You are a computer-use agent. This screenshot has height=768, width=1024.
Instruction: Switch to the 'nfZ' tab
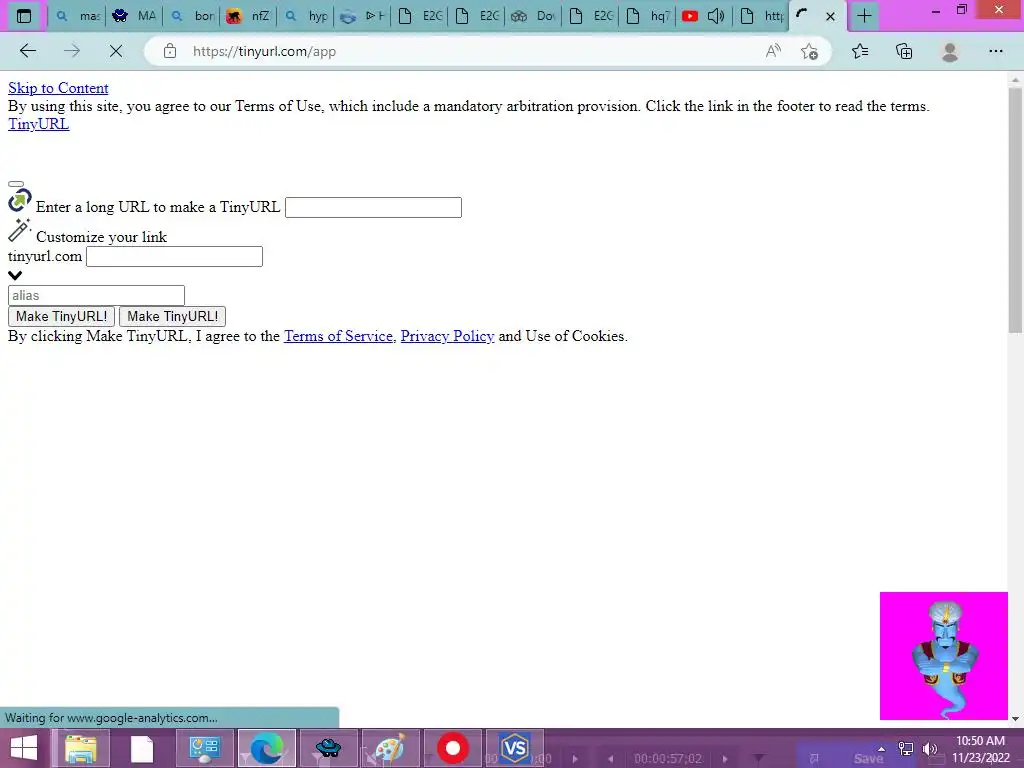pos(248,16)
